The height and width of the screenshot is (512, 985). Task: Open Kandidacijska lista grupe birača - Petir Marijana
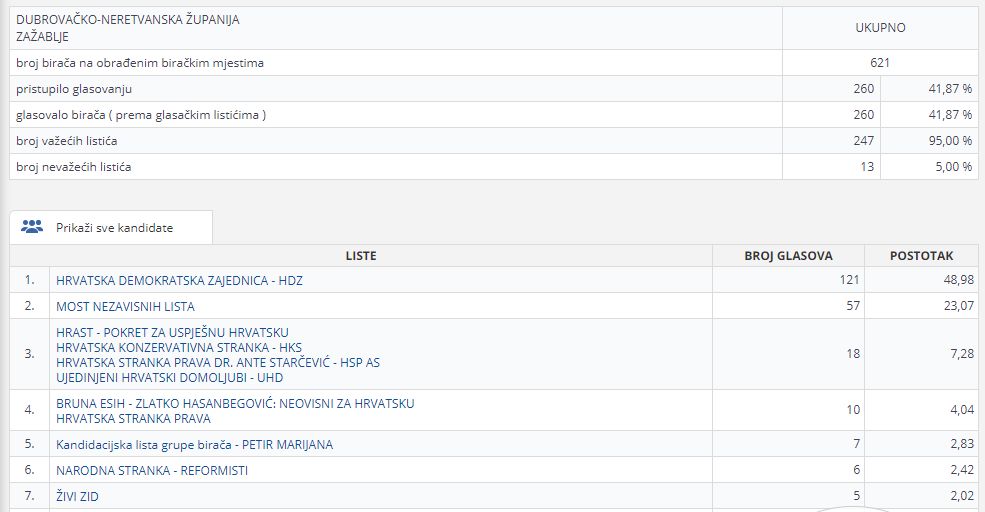click(x=194, y=444)
